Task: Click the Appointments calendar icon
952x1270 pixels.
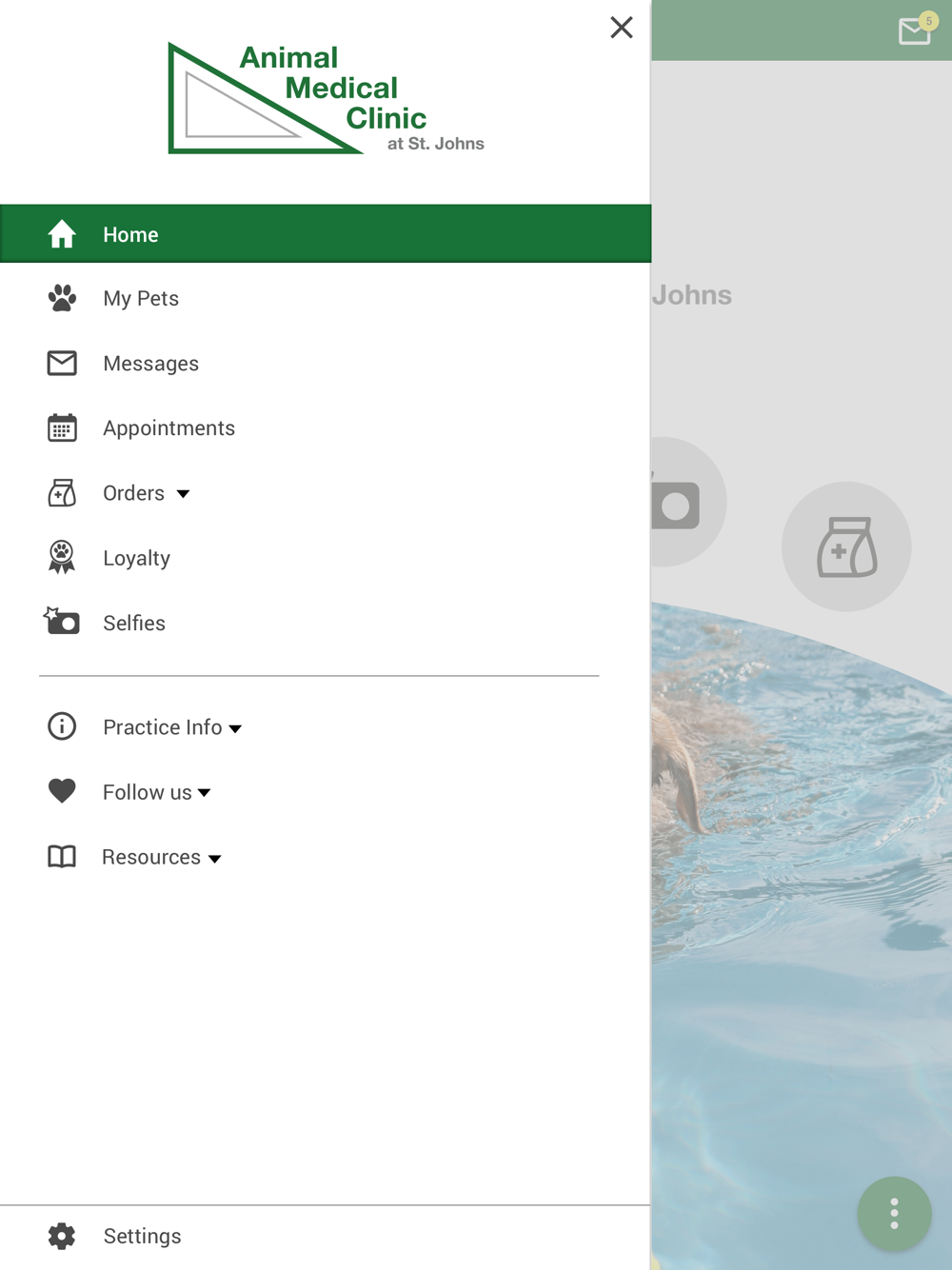Action: pos(62,428)
